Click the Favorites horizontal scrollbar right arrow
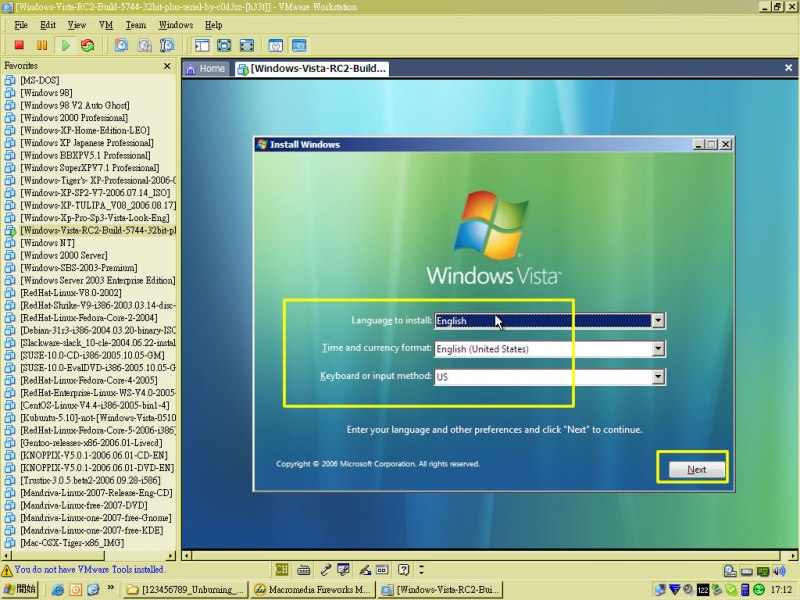Screen dimensions: 800x600 tap(171, 555)
